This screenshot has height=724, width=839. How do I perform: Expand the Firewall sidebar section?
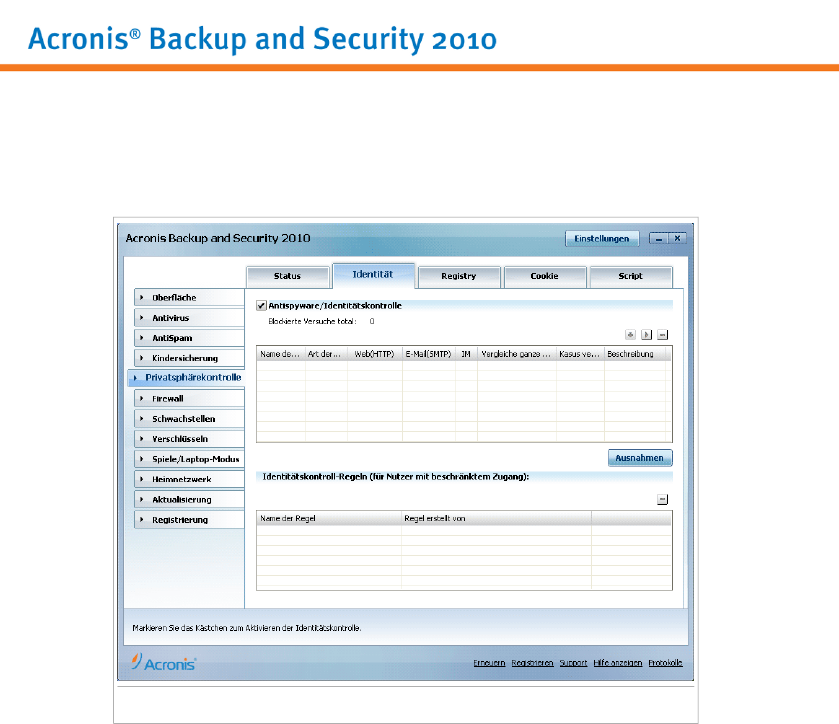click(186, 398)
